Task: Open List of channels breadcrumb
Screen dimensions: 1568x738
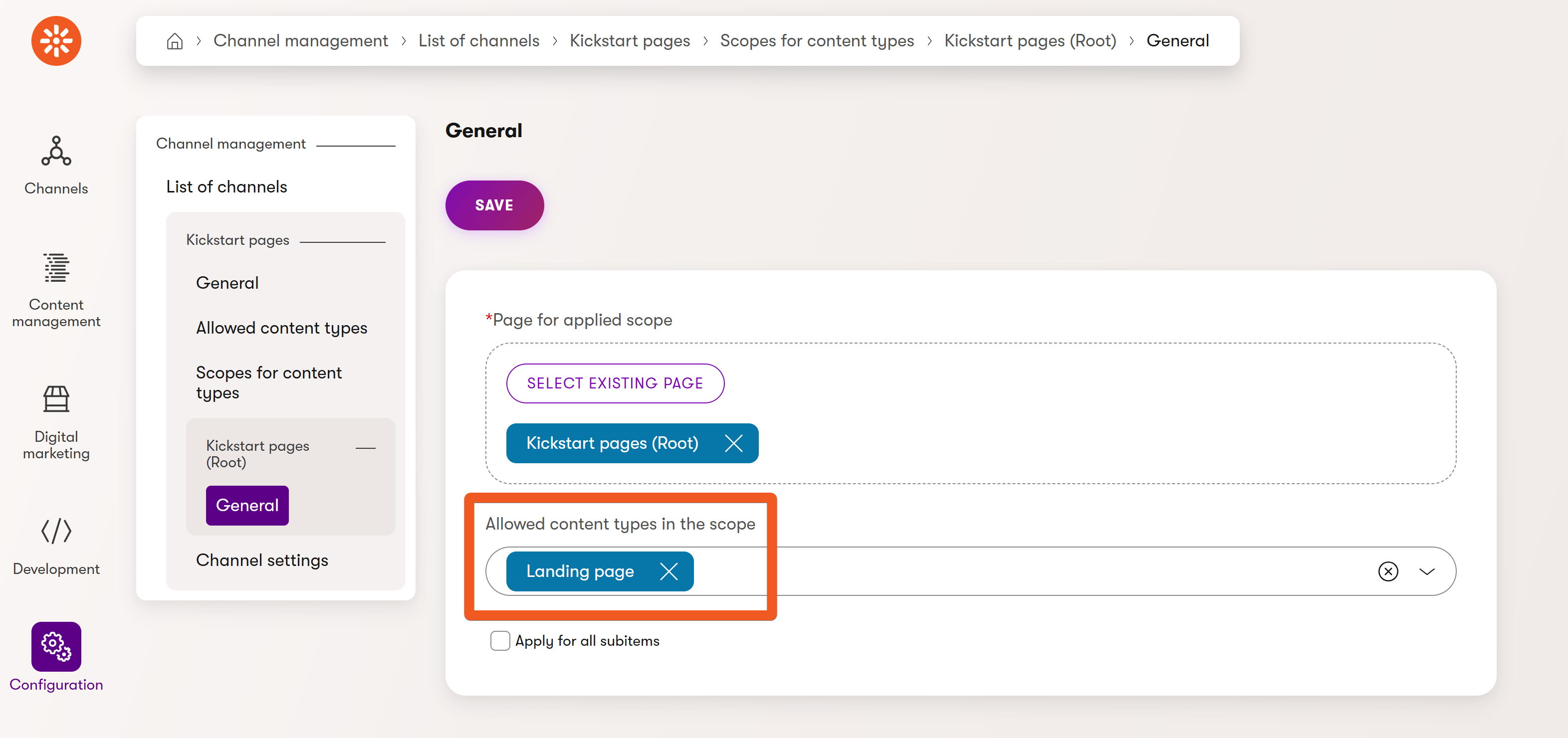Action: [478, 41]
